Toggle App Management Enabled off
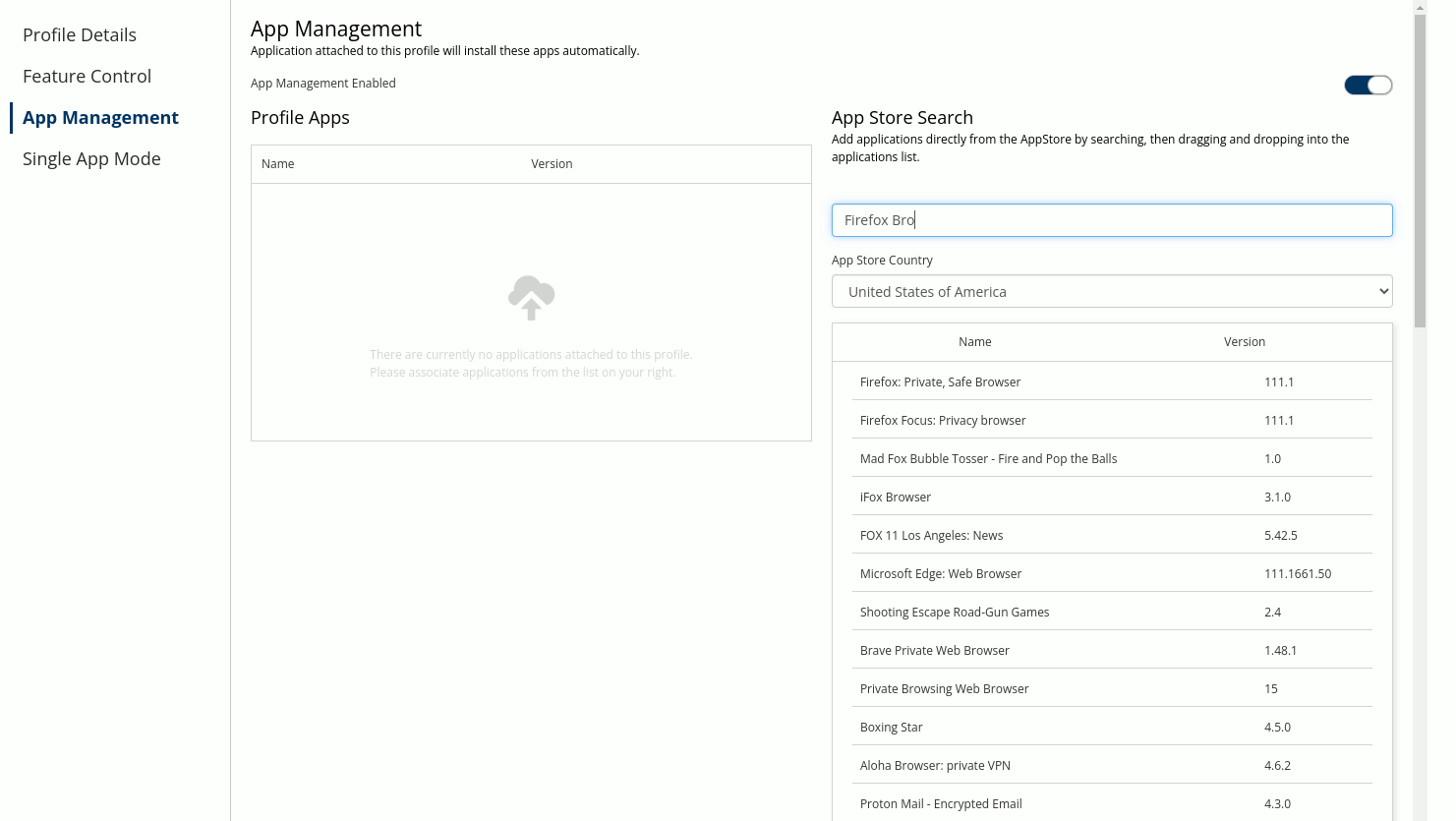This screenshot has height=821, width=1456. (1368, 85)
